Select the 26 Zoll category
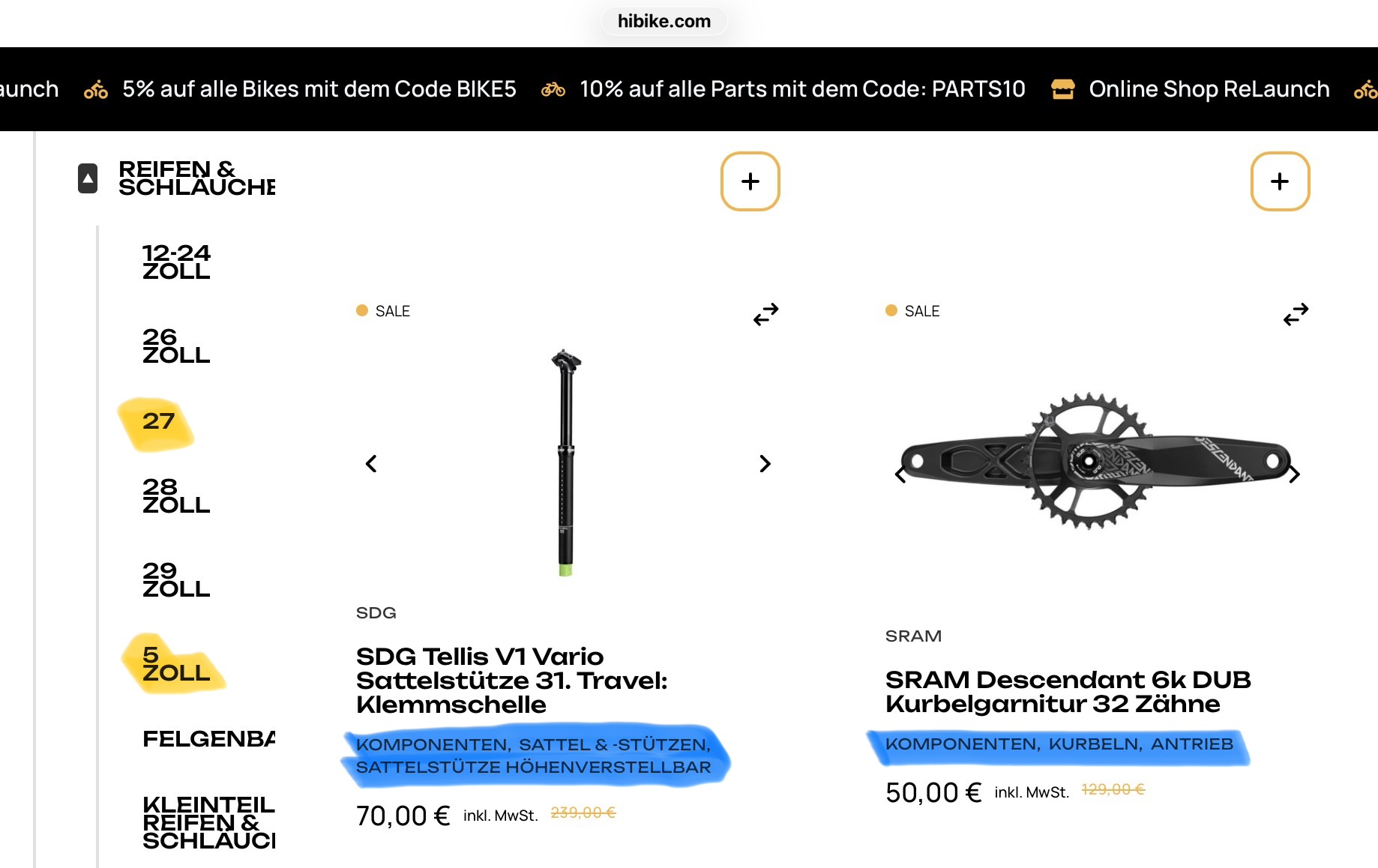The width and height of the screenshot is (1378, 868). pos(176,346)
